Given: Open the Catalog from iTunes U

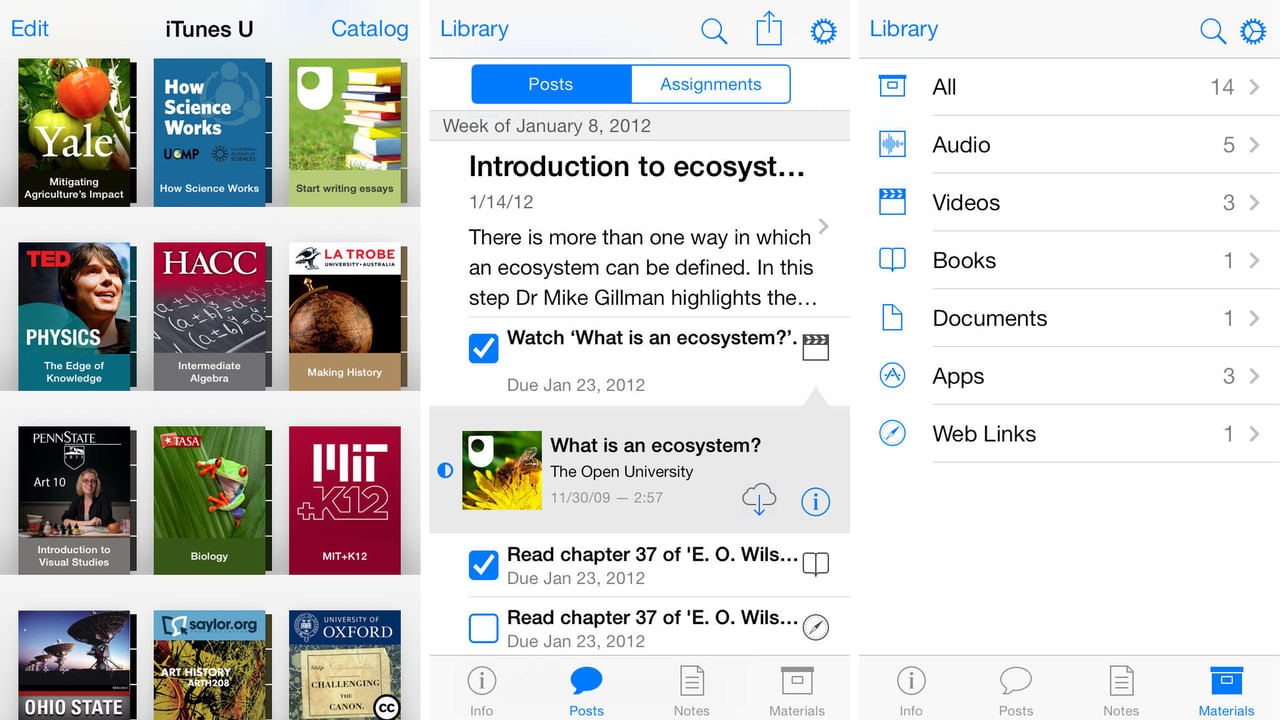Looking at the screenshot, I should 369,29.
